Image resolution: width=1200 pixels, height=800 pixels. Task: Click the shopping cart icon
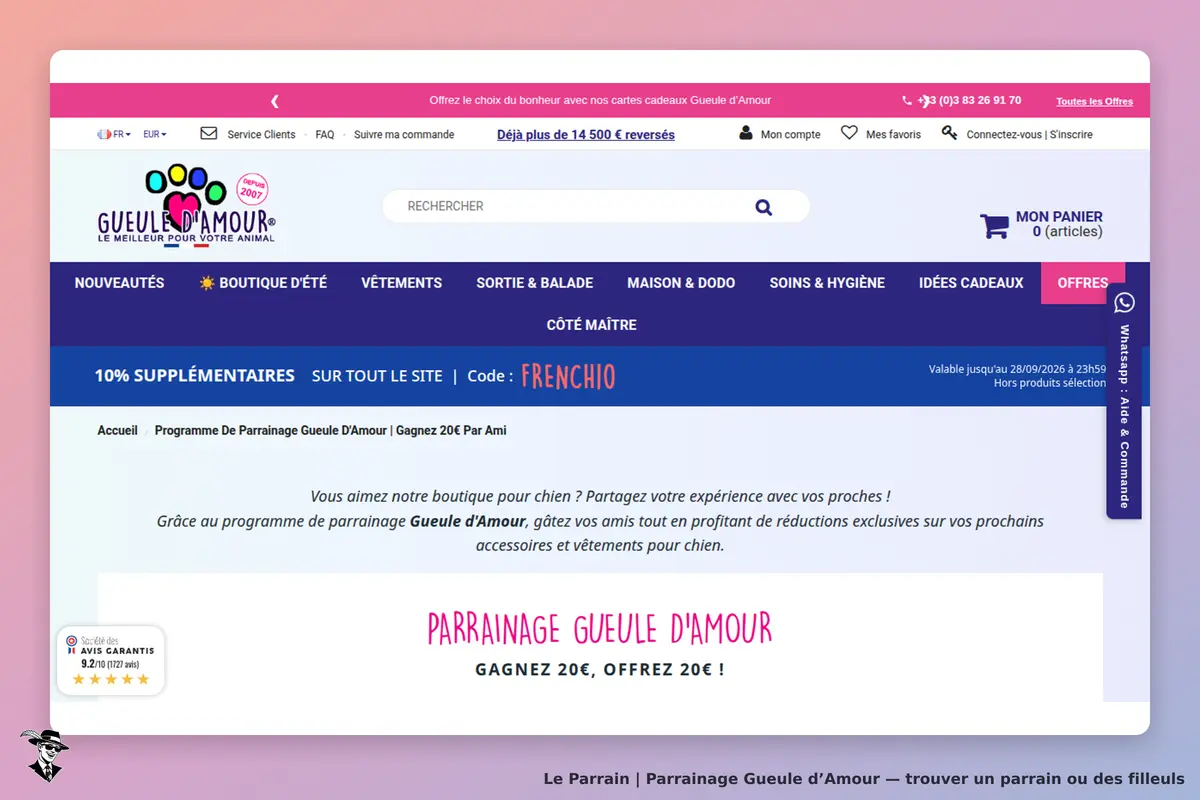click(x=994, y=226)
